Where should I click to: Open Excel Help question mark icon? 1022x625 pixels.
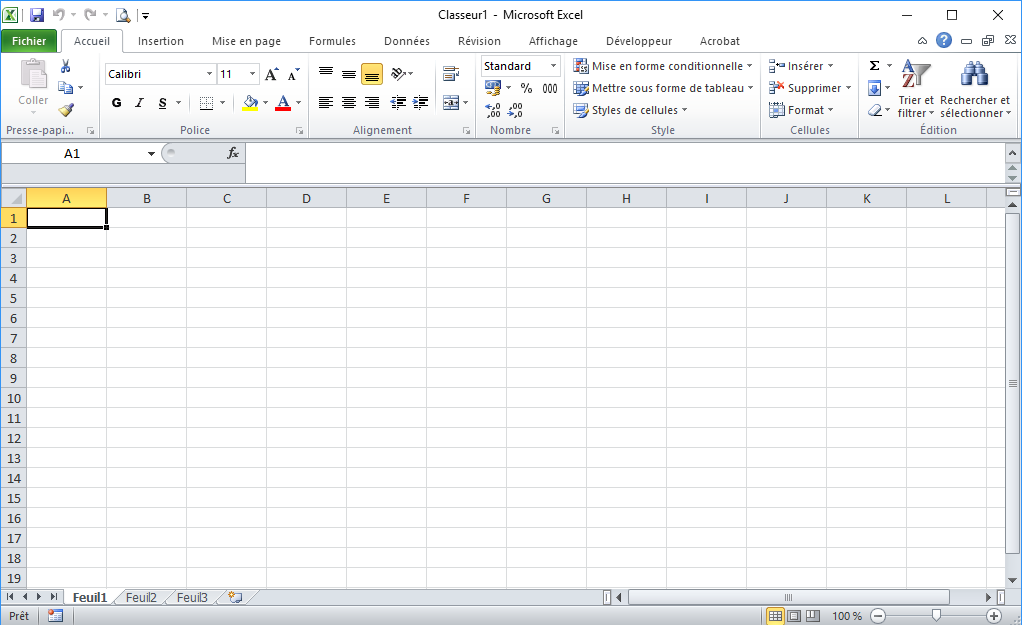(944, 41)
